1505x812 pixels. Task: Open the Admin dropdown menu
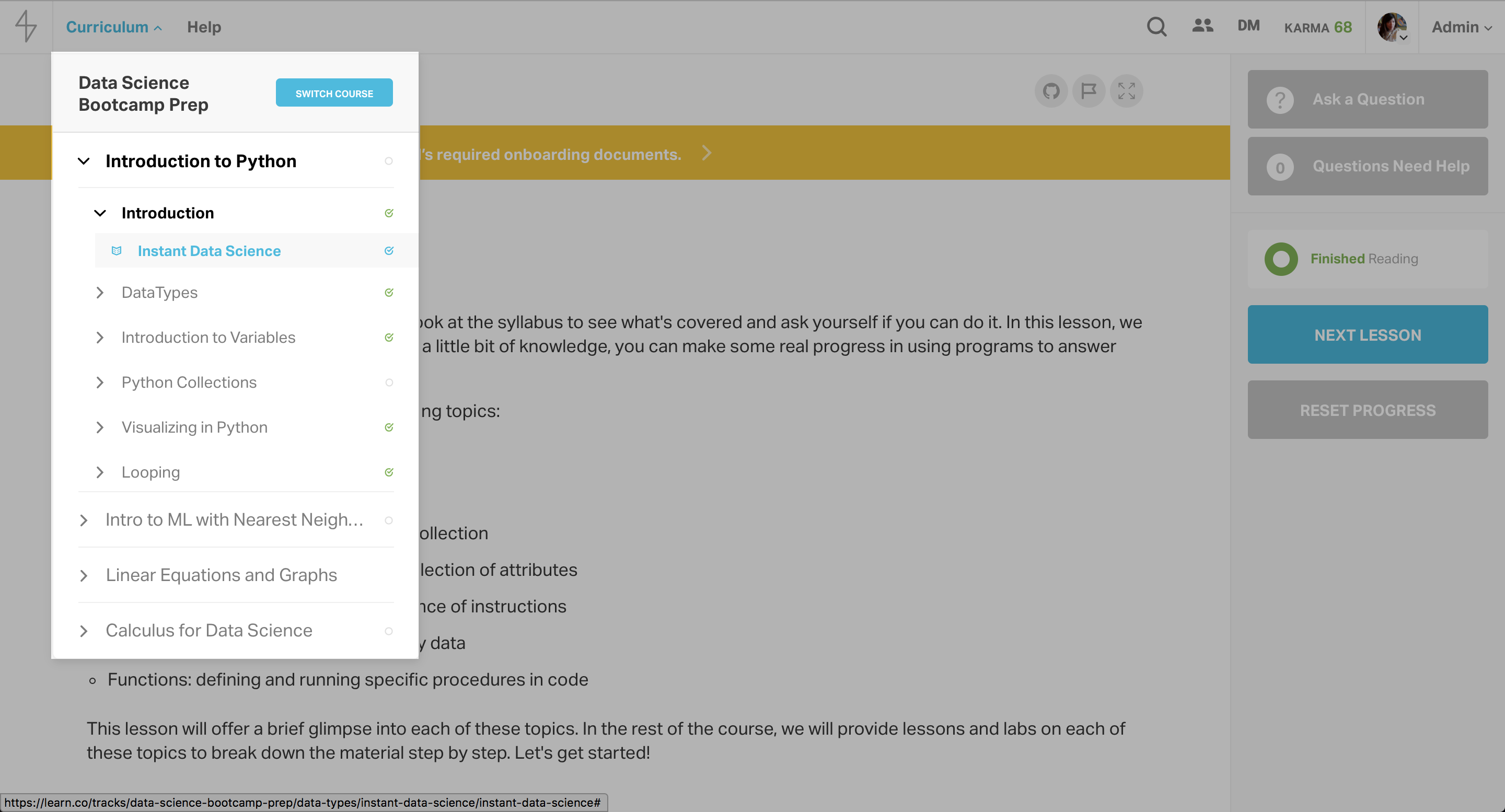1462,27
